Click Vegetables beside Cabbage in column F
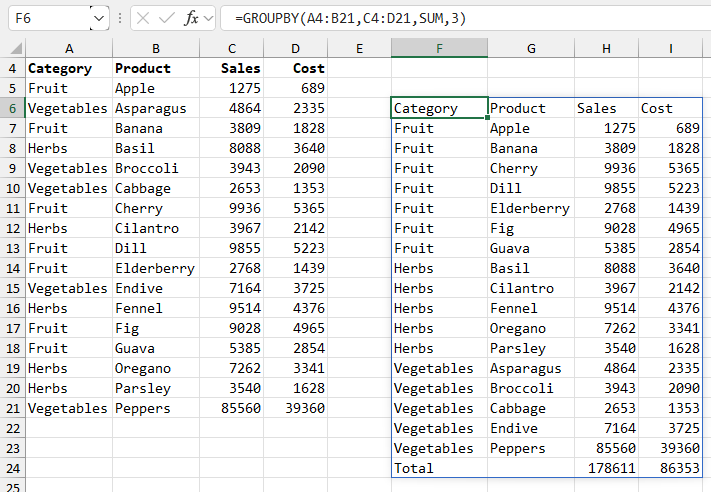The height and width of the screenshot is (492, 711). point(439,408)
